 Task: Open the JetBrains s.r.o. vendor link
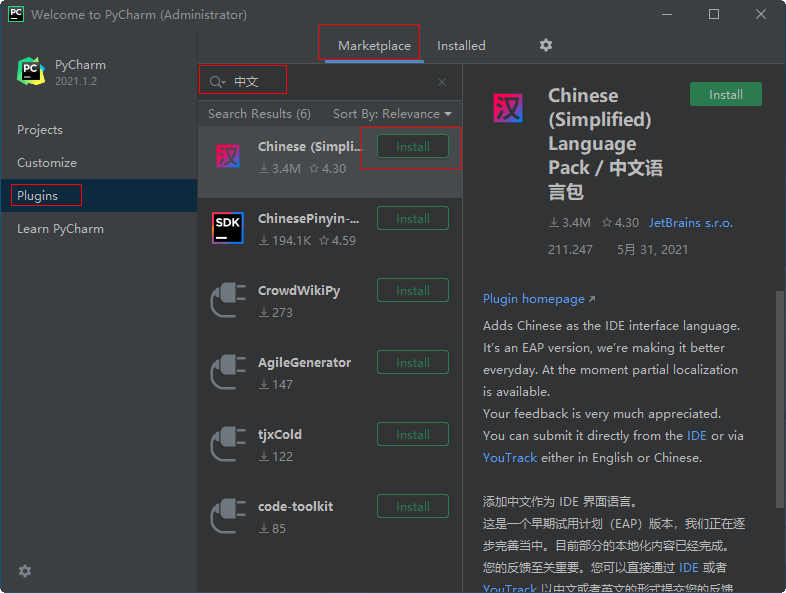coord(691,223)
